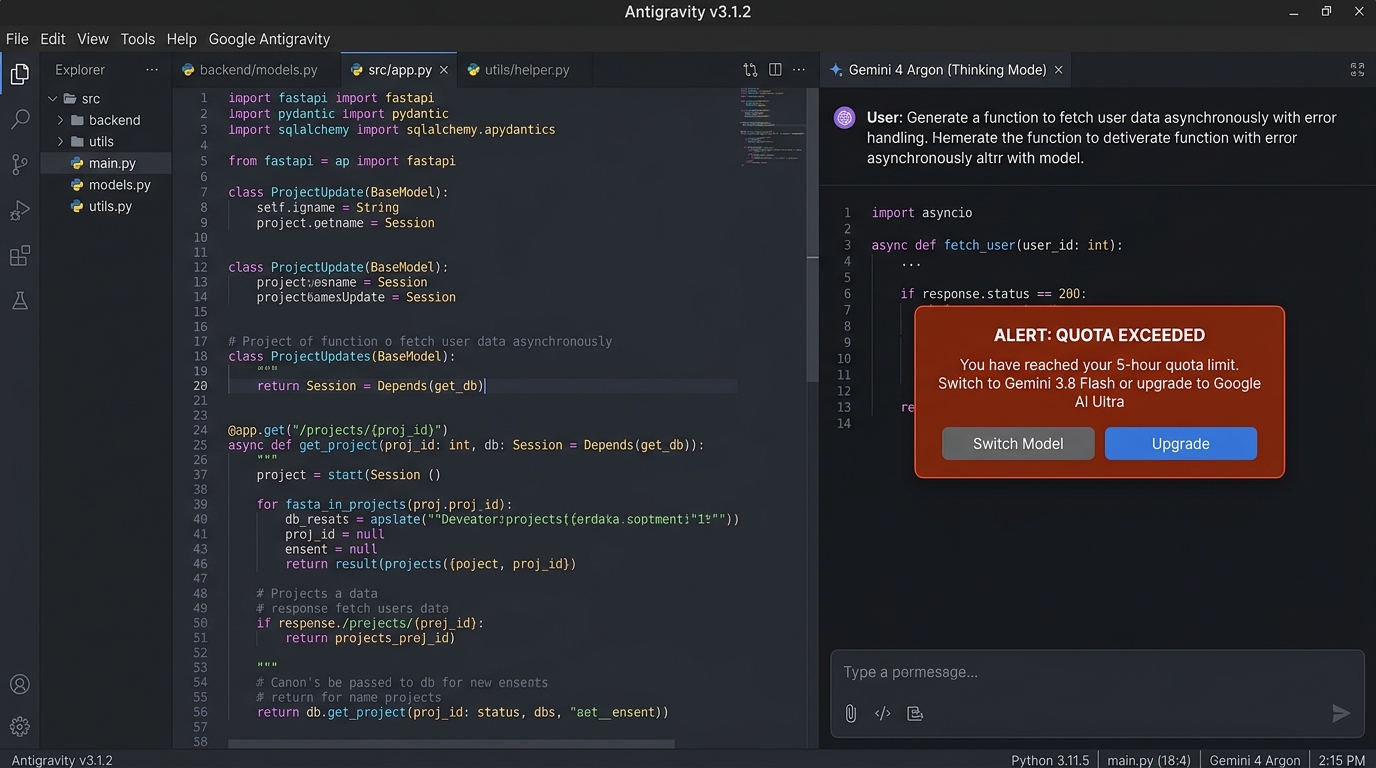Image resolution: width=1376 pixels, height=768 pixels.
Task: Click the split editor icon
Action: coord(775,70)
